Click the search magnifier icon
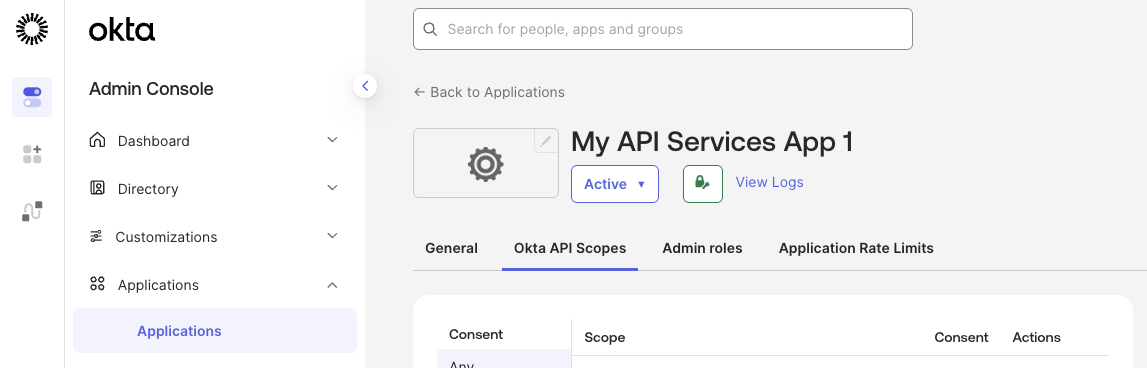Image resolution: width=1147 pixels, height=368 pixels. point(431,29)
